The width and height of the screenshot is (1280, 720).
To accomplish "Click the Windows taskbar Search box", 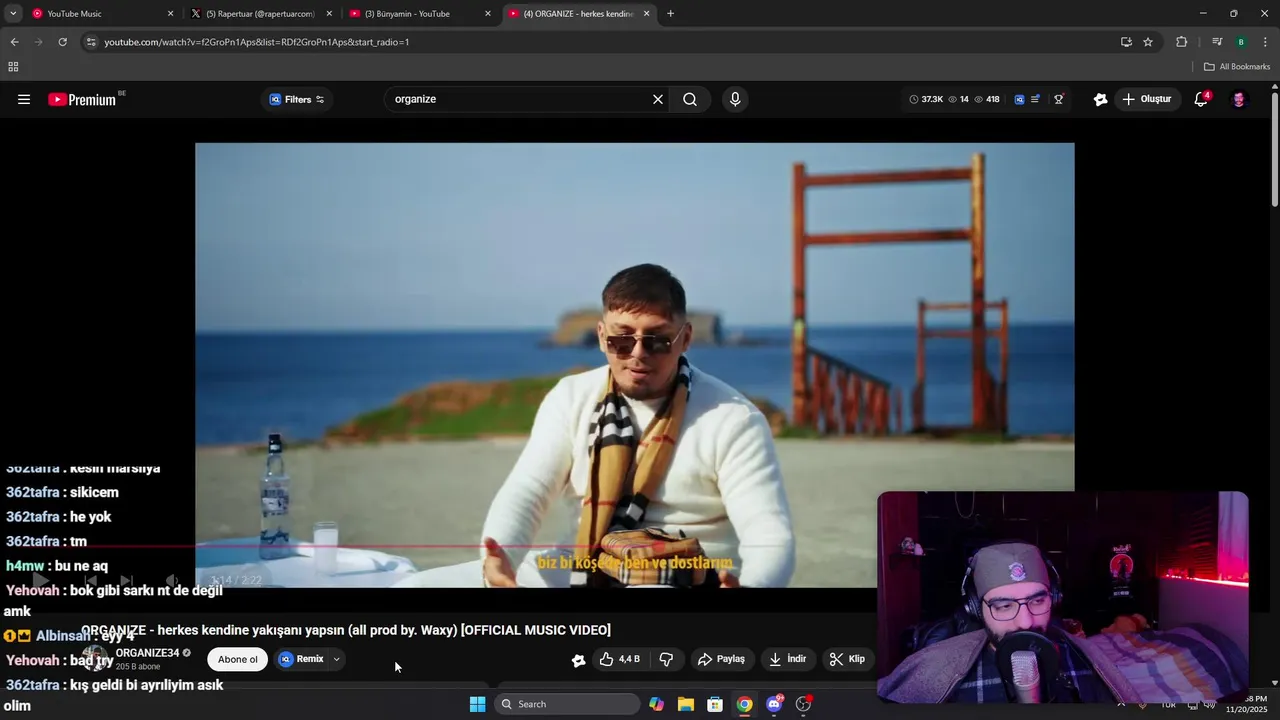I will 568,704.
